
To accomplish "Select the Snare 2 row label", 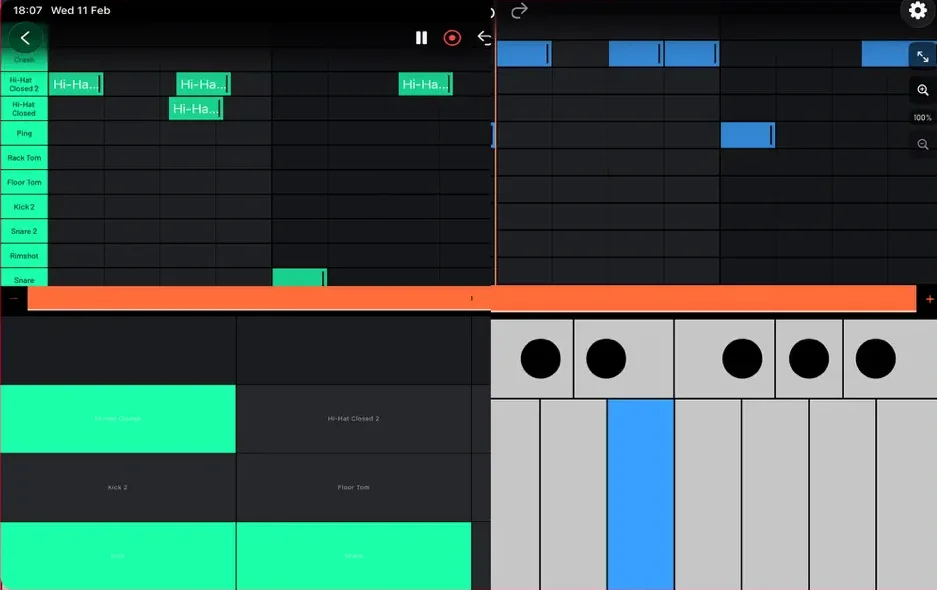I will point(24,231).
